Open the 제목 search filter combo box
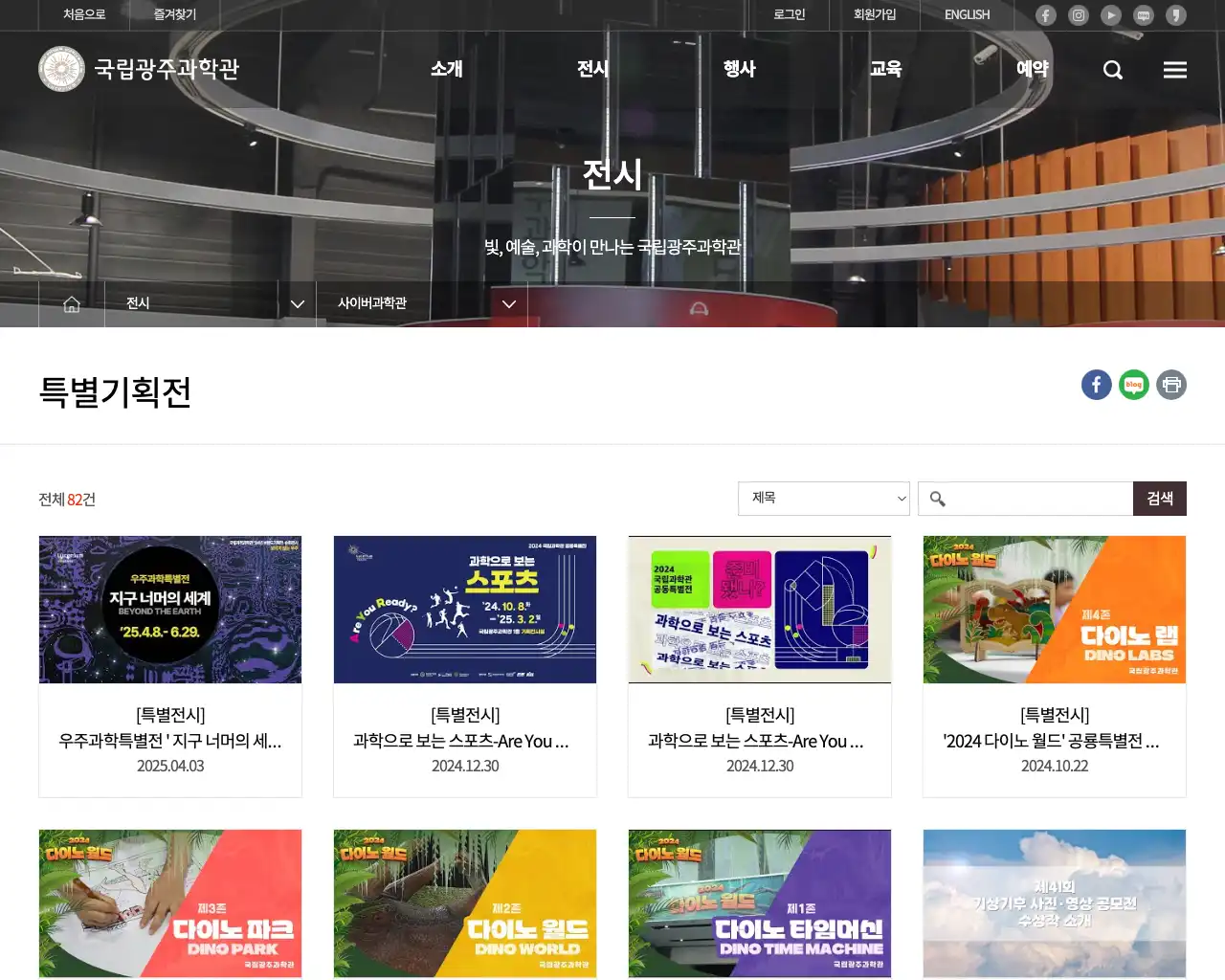The height and width of the screenshot is (980, 1225). [x=823, y=499]
